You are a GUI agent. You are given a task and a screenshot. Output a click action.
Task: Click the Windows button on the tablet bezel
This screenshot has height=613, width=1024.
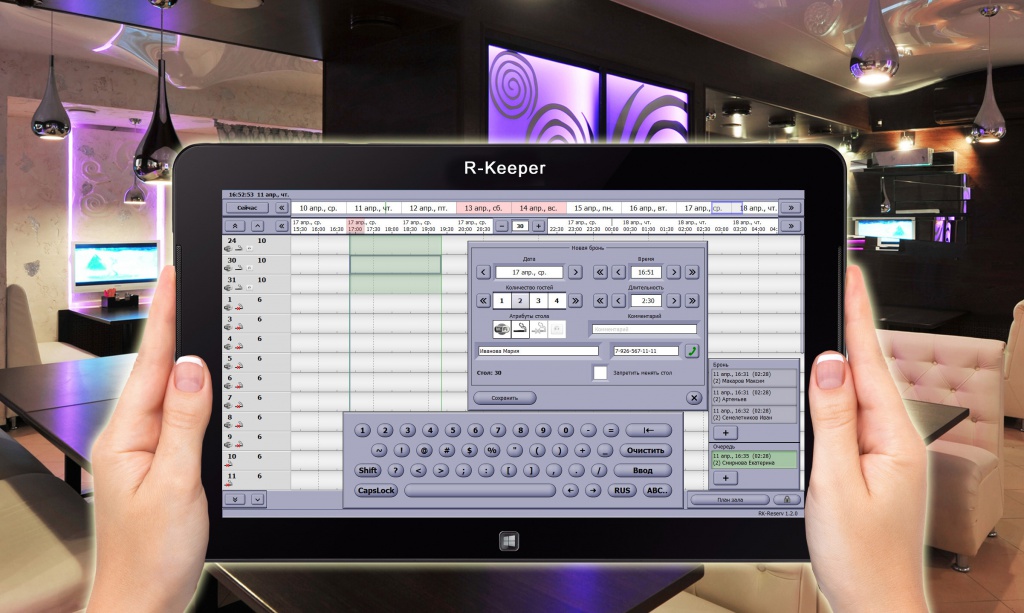pos(510,541)
